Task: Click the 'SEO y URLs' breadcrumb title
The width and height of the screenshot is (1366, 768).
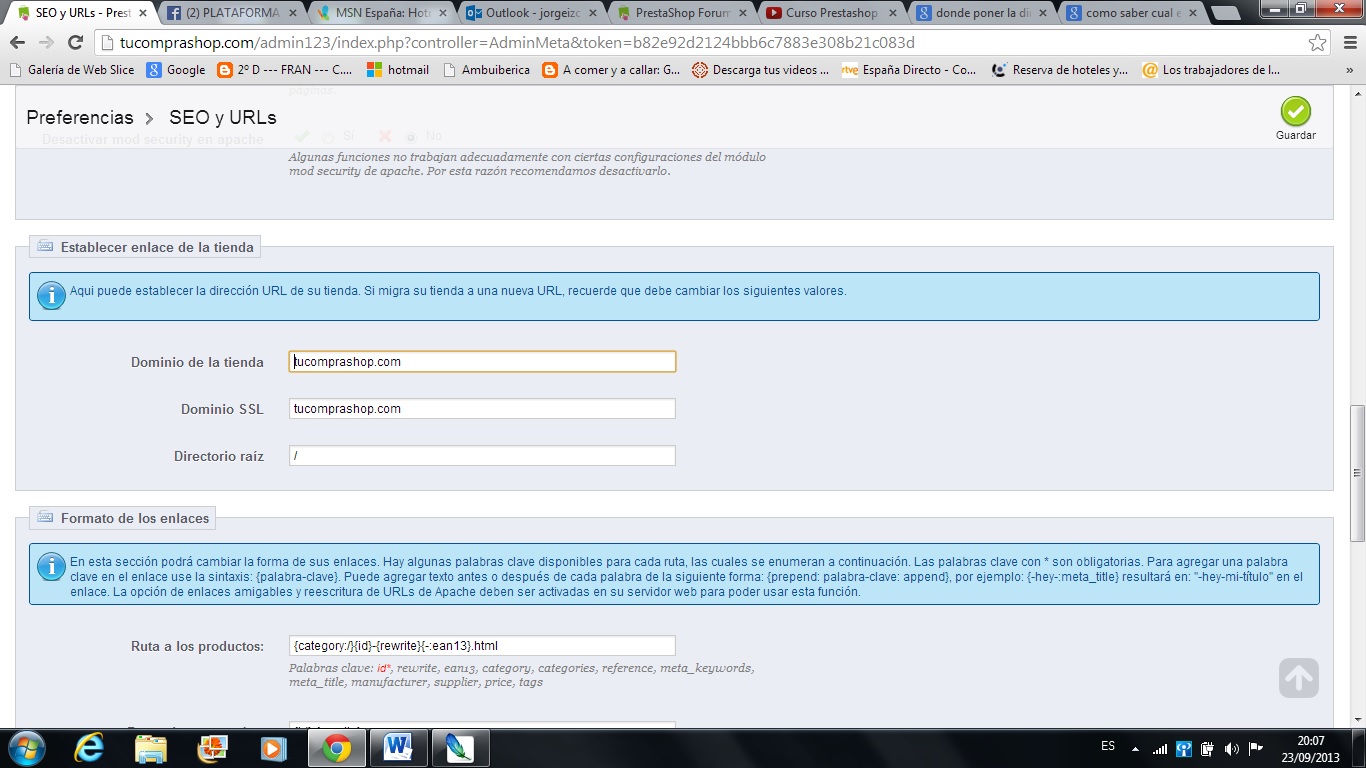Action: (x=223, y=117)
